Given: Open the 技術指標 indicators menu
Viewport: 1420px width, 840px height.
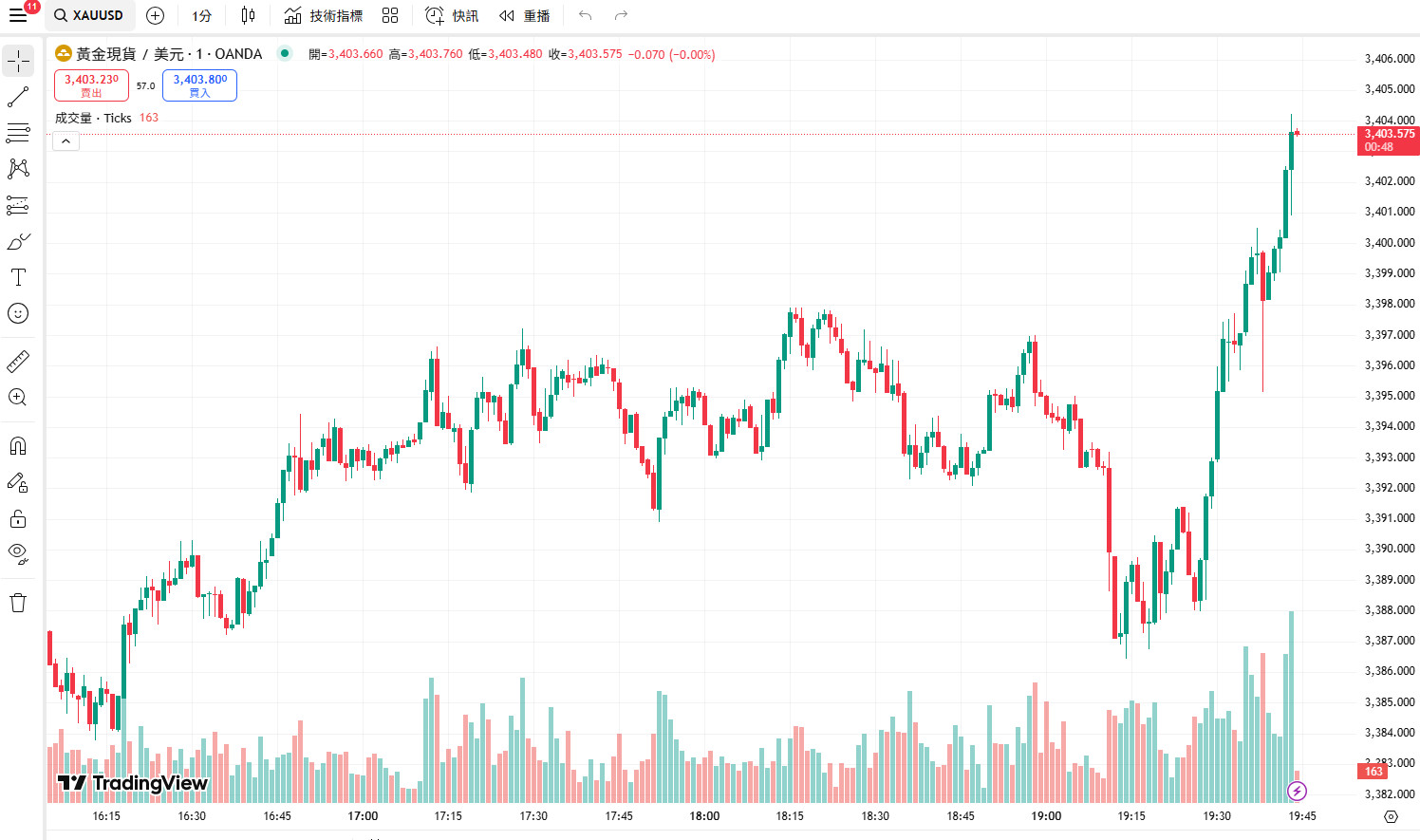Looking at the screenshot, I should [x=324, y=16].
